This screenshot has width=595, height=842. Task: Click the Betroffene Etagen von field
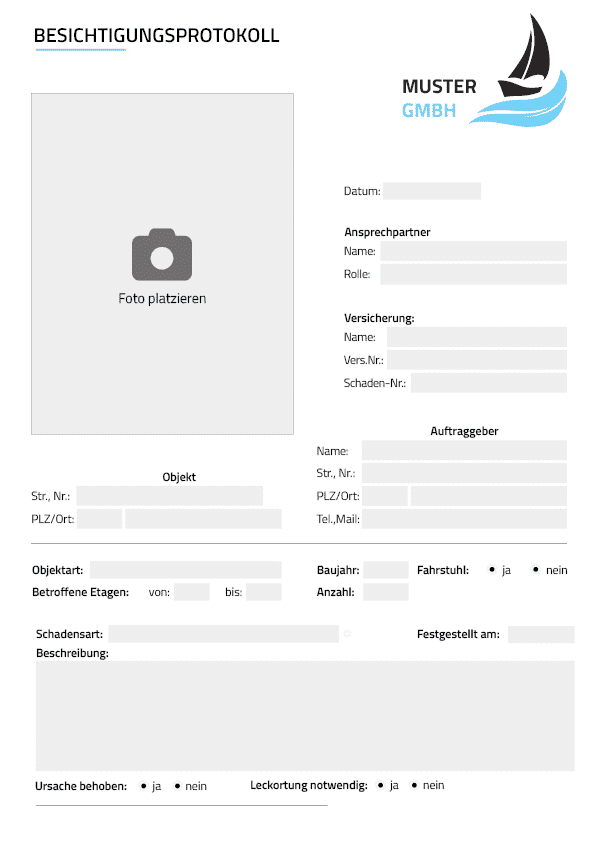(192, 592)
